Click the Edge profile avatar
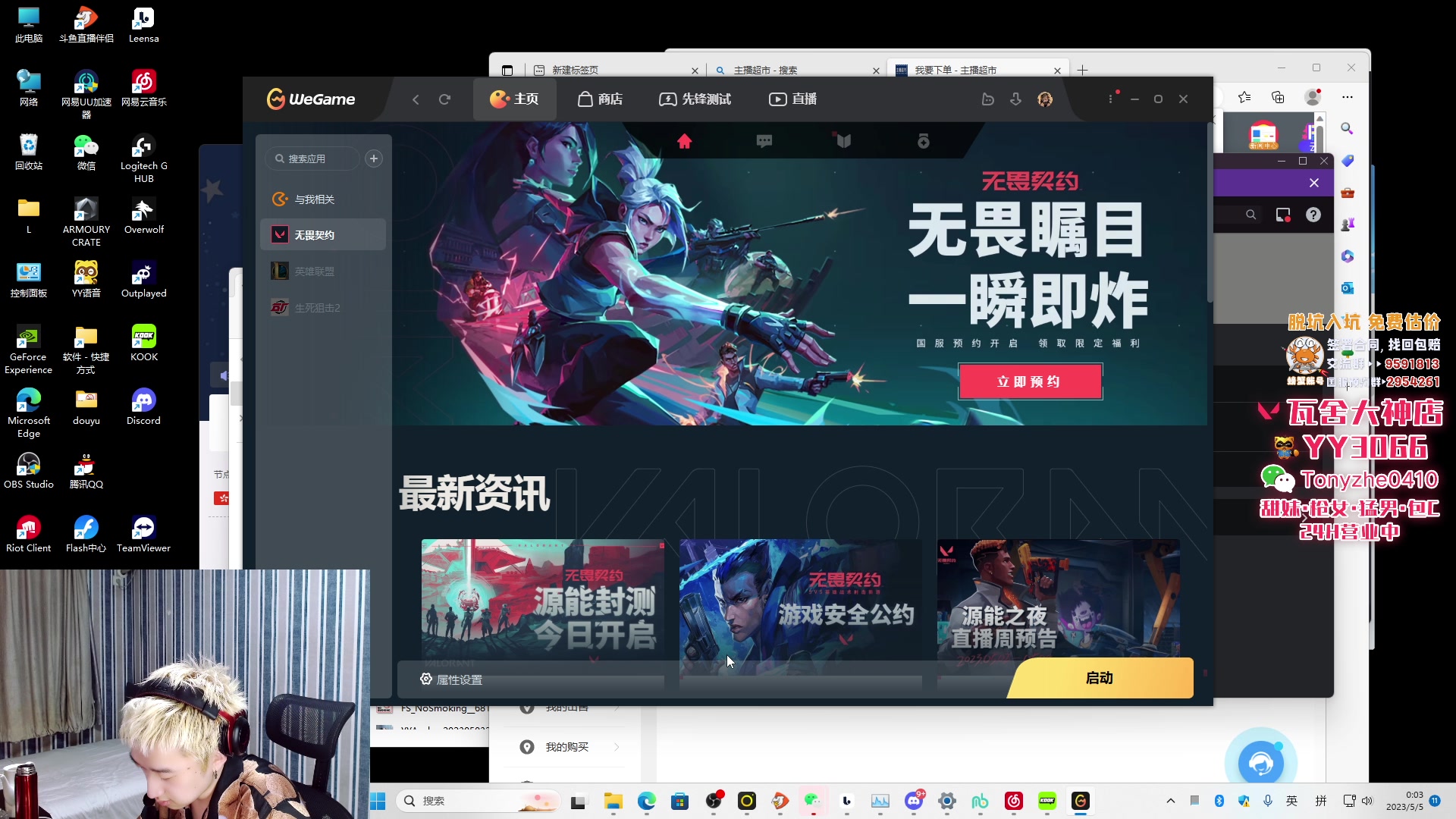The image size is (1456, 819). [1313, 97]
